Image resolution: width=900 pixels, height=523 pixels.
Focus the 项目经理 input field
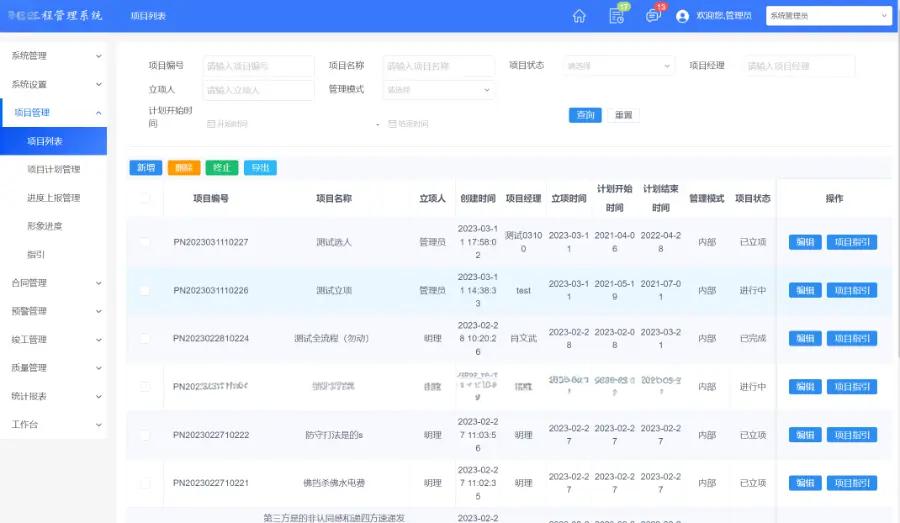tap(799, 66)
